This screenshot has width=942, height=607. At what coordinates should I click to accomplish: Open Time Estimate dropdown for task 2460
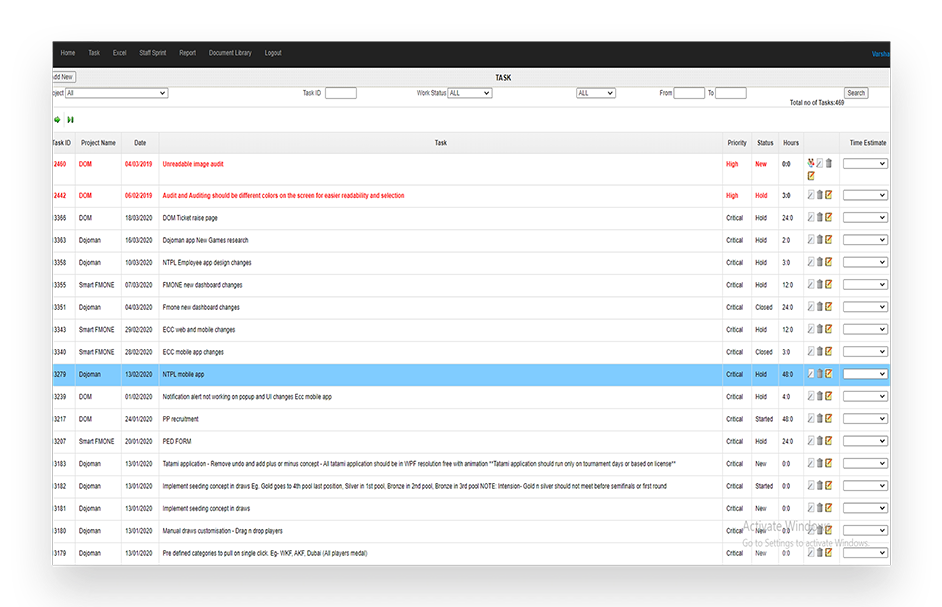tap(865, 163)
